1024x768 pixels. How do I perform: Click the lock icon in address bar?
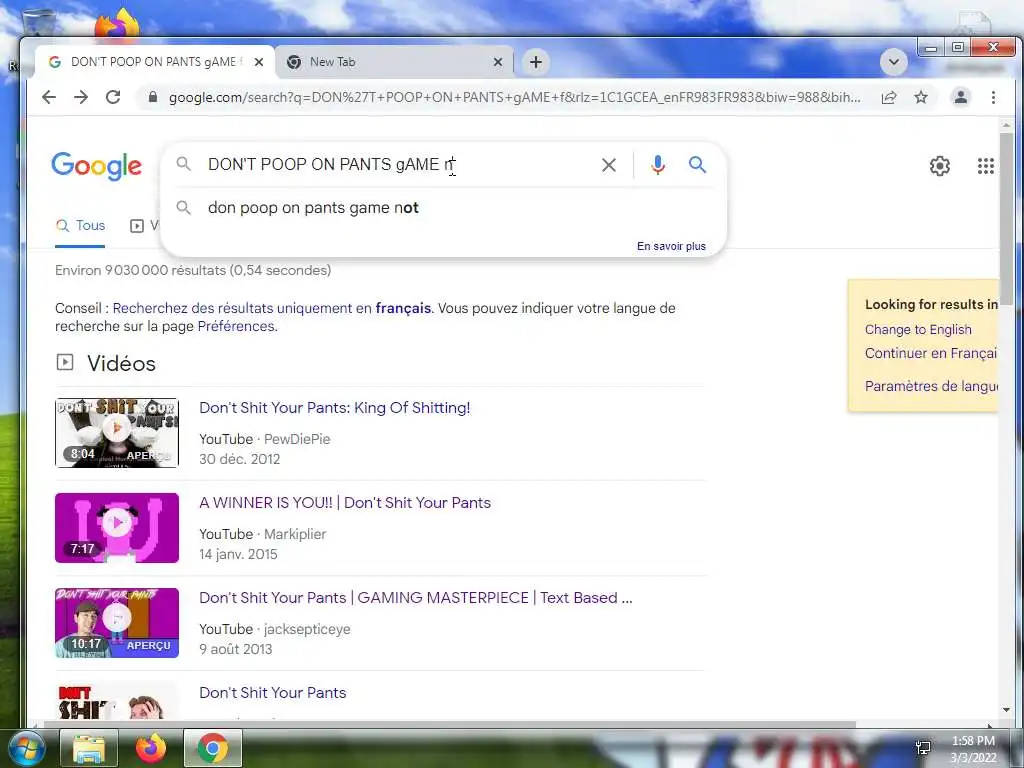[x=153, y=97]
